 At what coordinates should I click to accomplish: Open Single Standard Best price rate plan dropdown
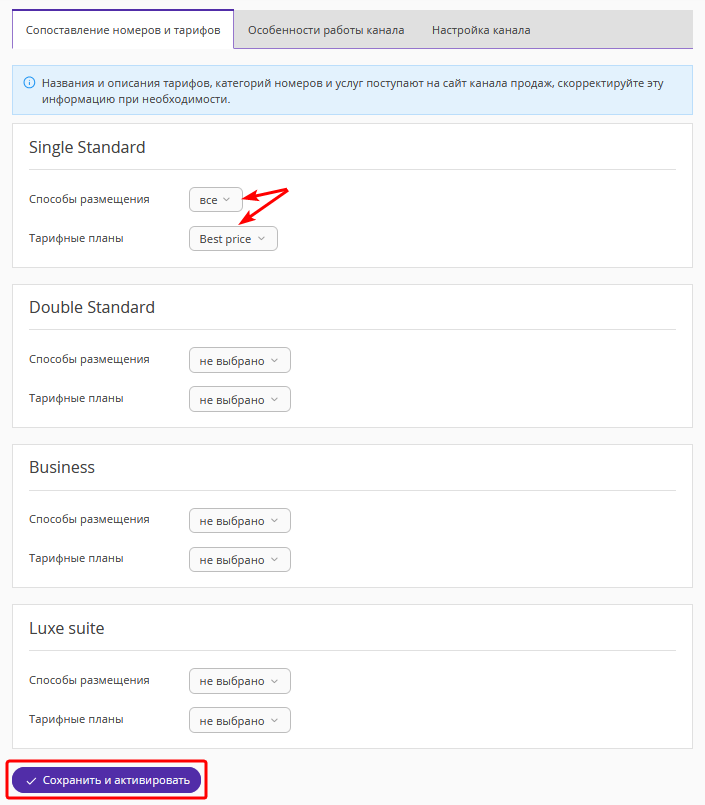pyautogui.click(x=233, y=239)
